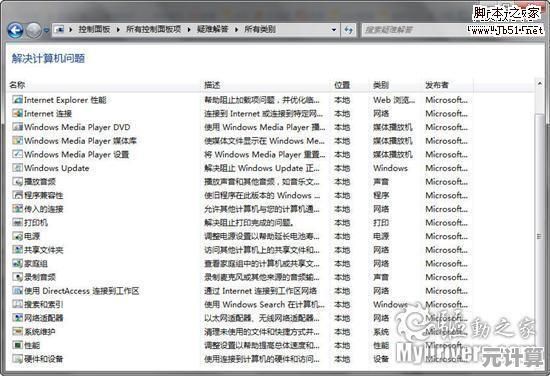Open the Windows Update name link
Viewport: 550px width, 376px height.
pyautogui.click(x=56, y=168)
